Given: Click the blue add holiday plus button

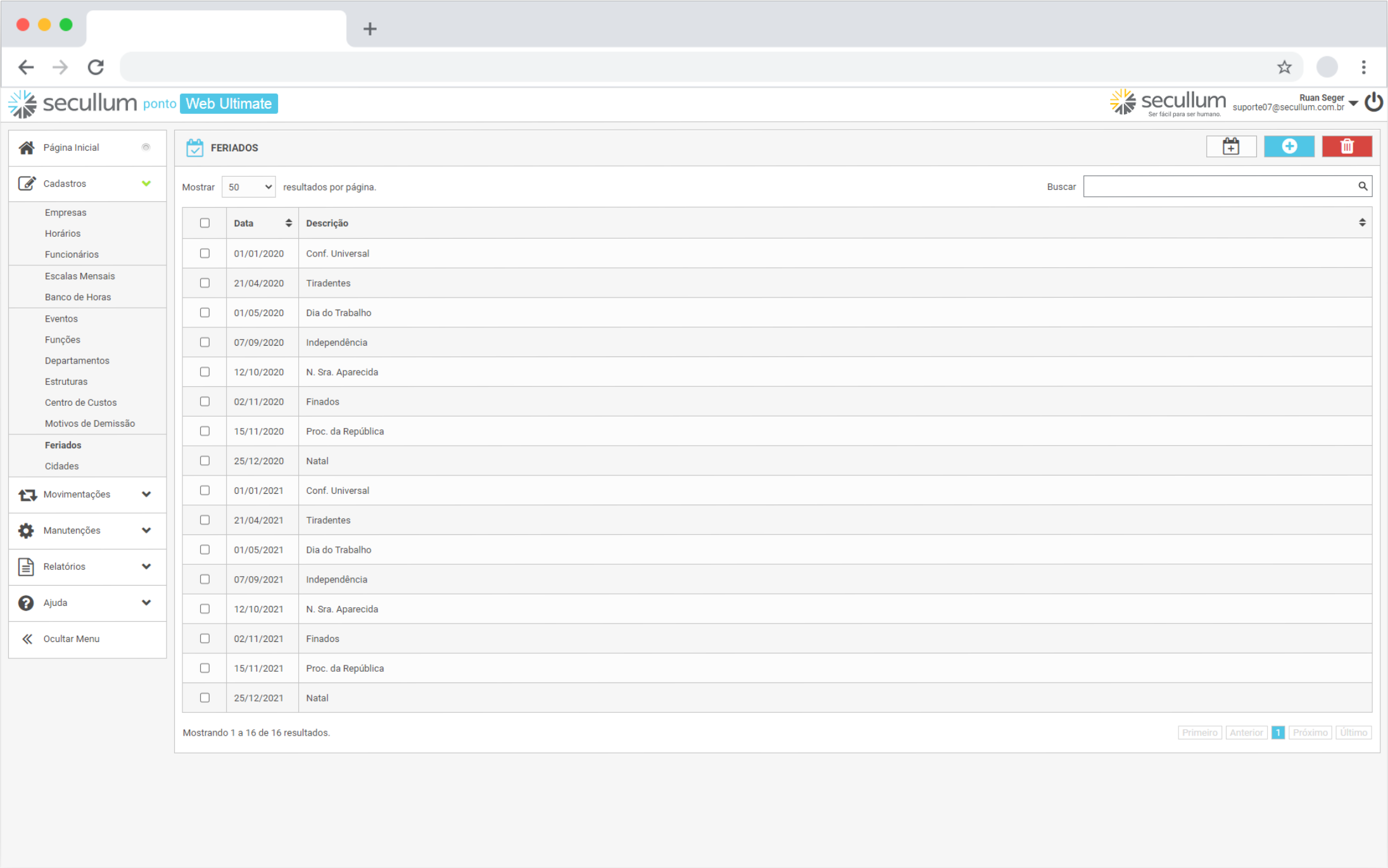Looking at the screenshot, I should (1289, 147).
